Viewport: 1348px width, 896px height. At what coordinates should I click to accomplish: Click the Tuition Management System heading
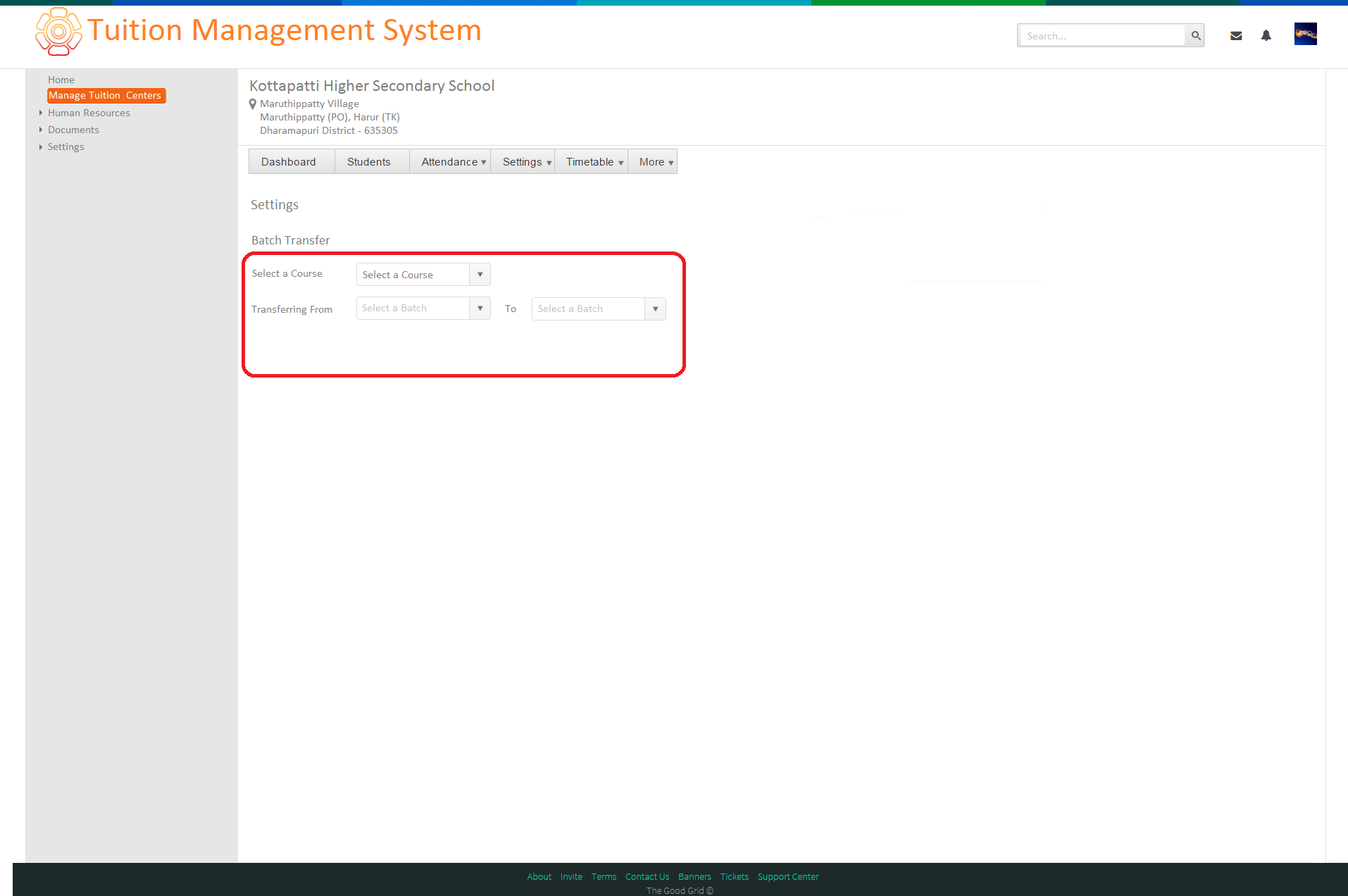[x=285, y=30]
